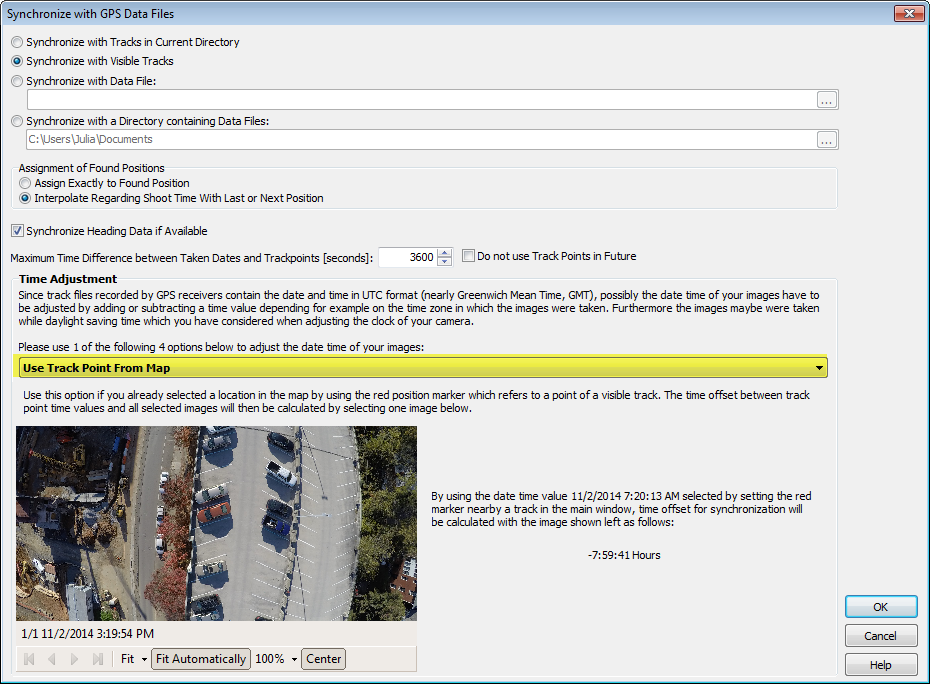Image resolution: width=930 pixels, height=684 pixels.
Task: Go to the previous preview image
Action: click(x=51, y=659)
